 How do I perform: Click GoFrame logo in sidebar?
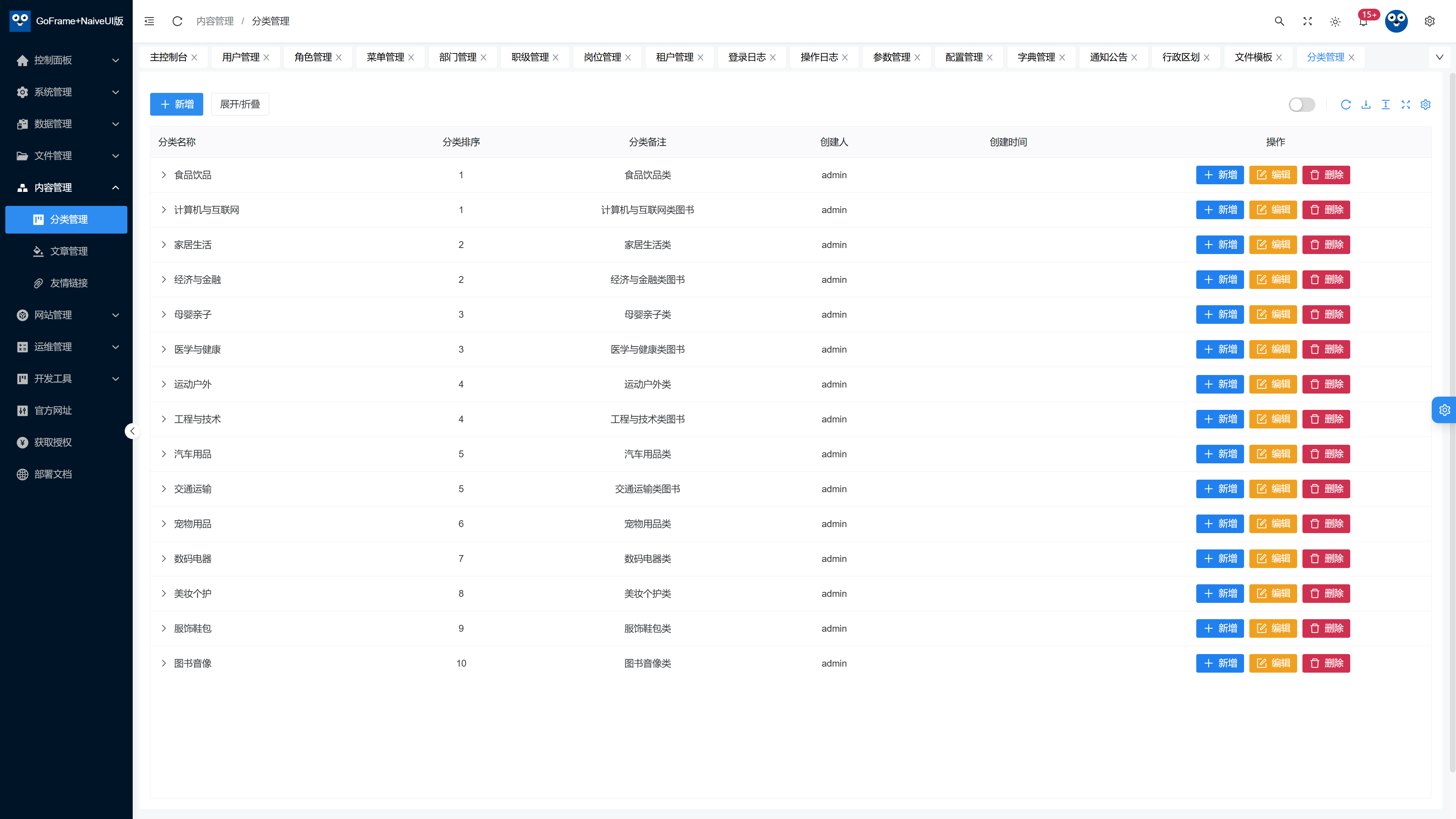20,21
